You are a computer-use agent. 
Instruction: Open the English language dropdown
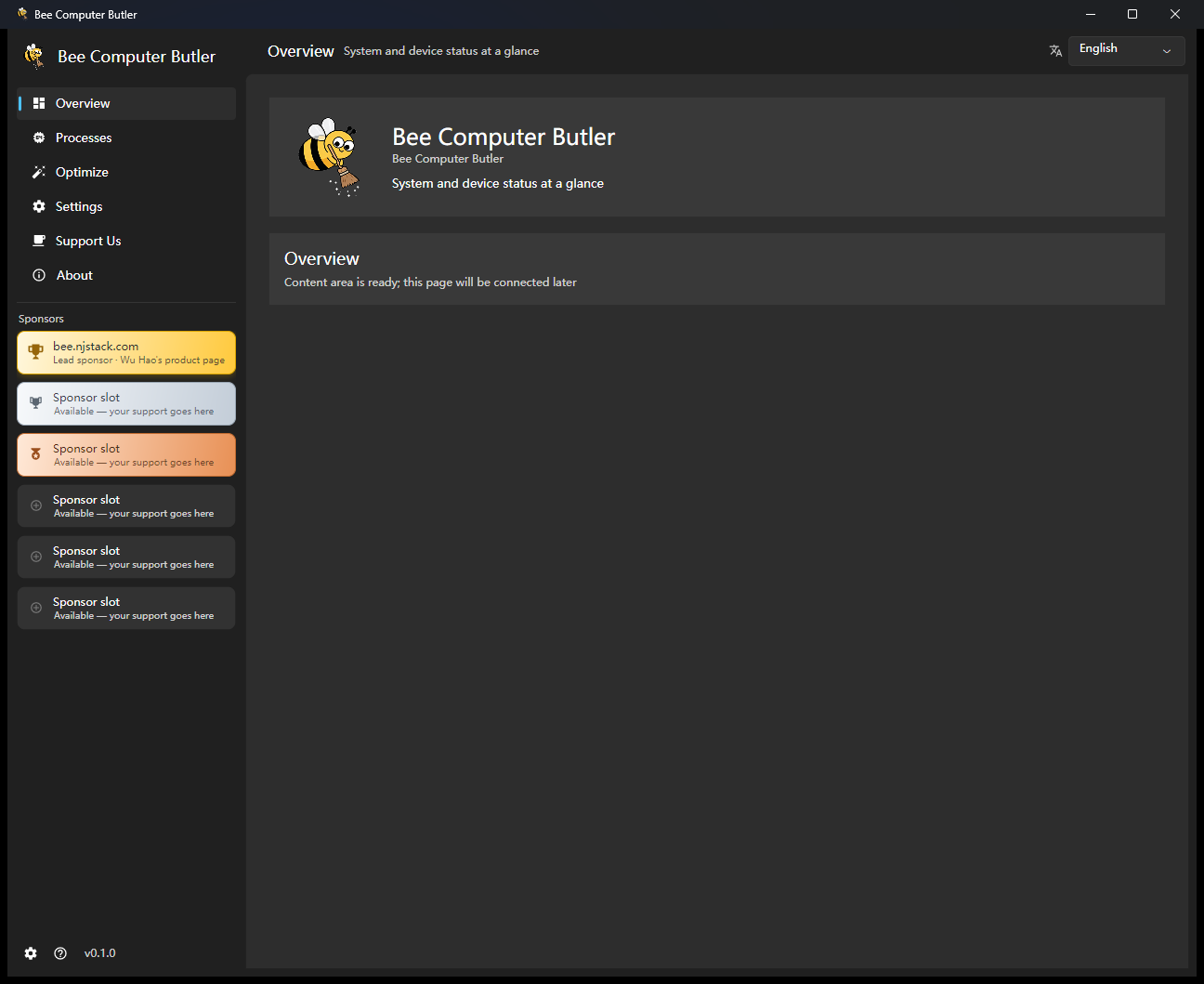click(x=1126, y=50)
